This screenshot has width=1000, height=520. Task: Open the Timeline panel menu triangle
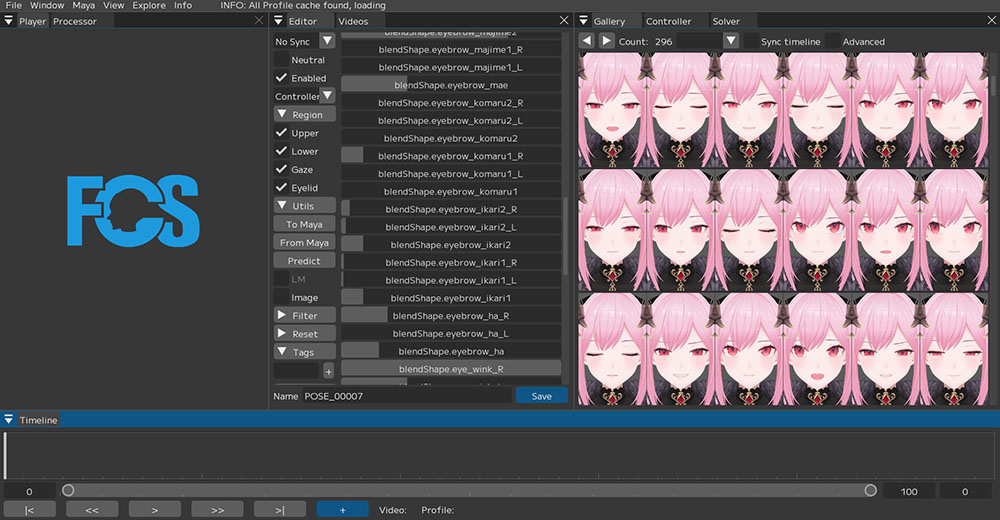point(8,419)
